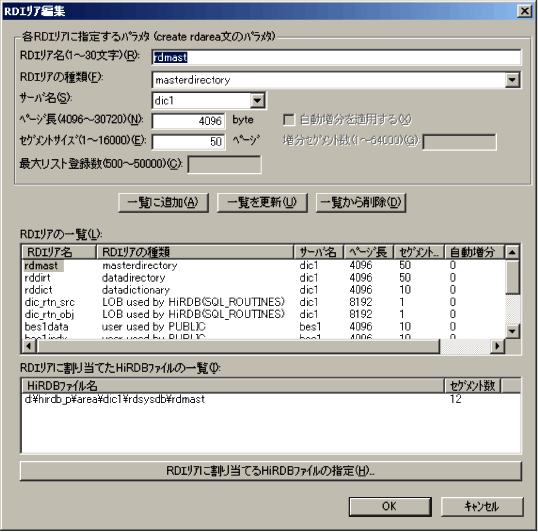Click the 最大リスト登録数 input field
Viewport: 538px width, 532px height.
pos(224,164)
